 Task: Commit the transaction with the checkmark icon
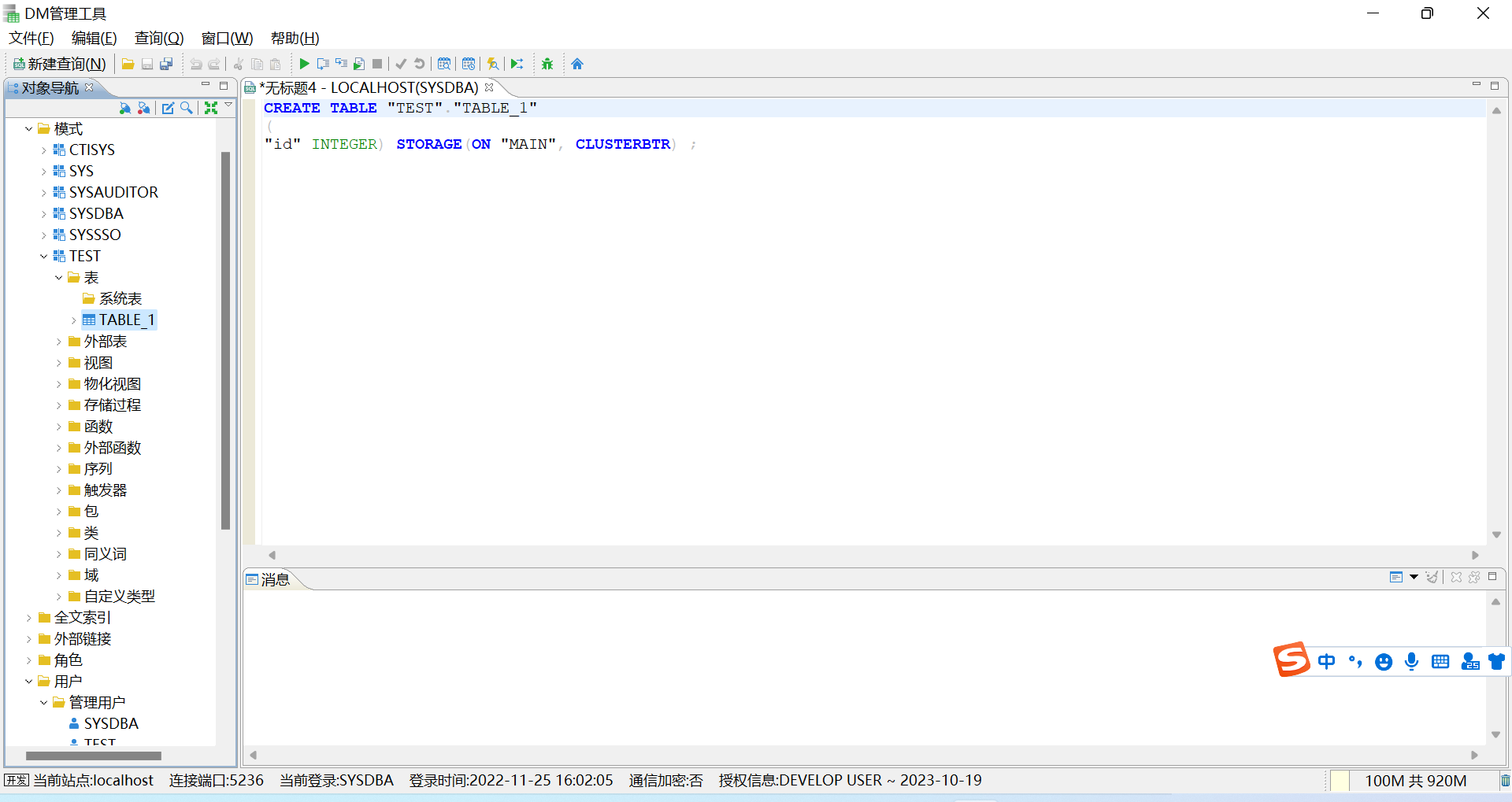401,64
